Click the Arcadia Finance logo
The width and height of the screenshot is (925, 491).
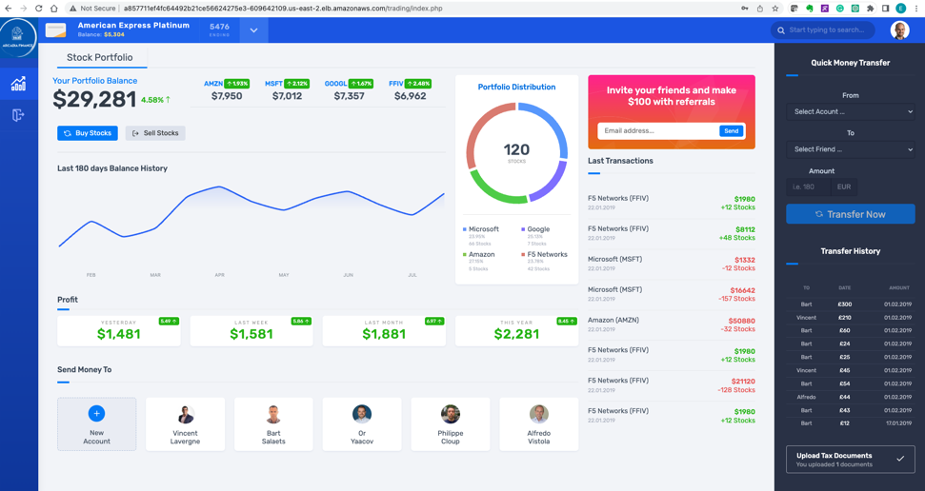(18, 37)
